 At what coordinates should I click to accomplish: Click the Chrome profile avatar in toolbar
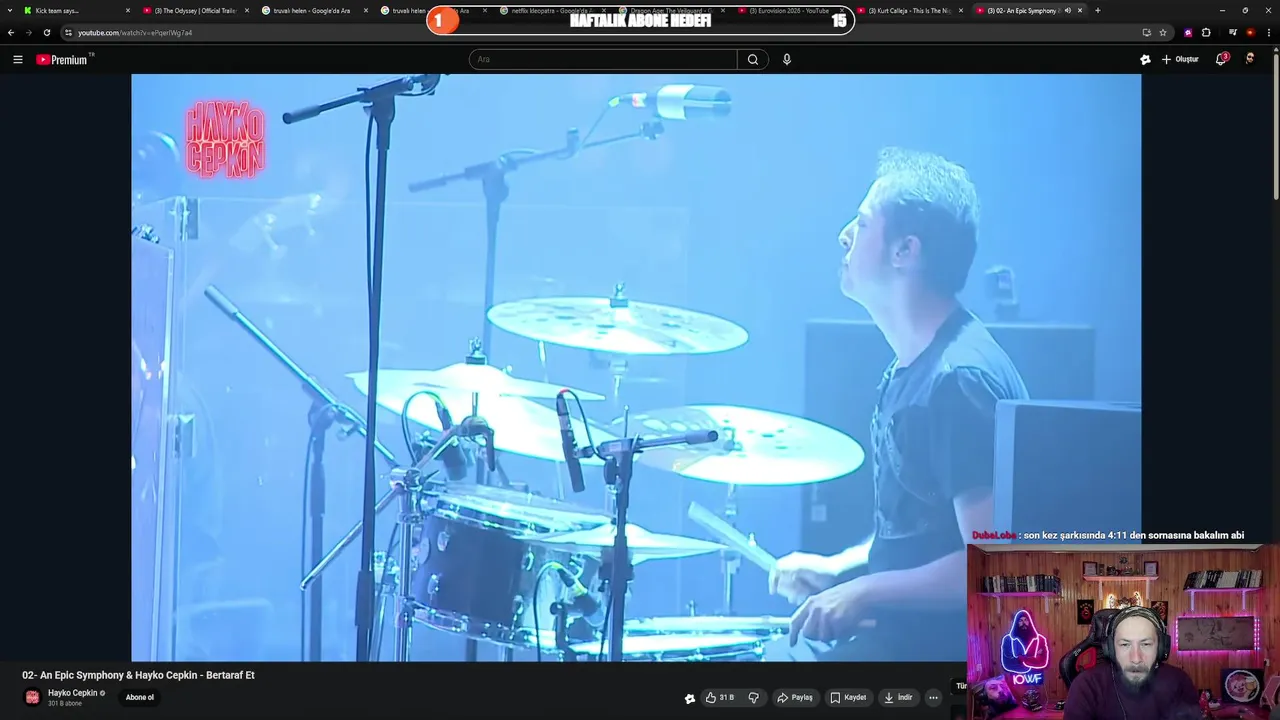click(1250, 32)
